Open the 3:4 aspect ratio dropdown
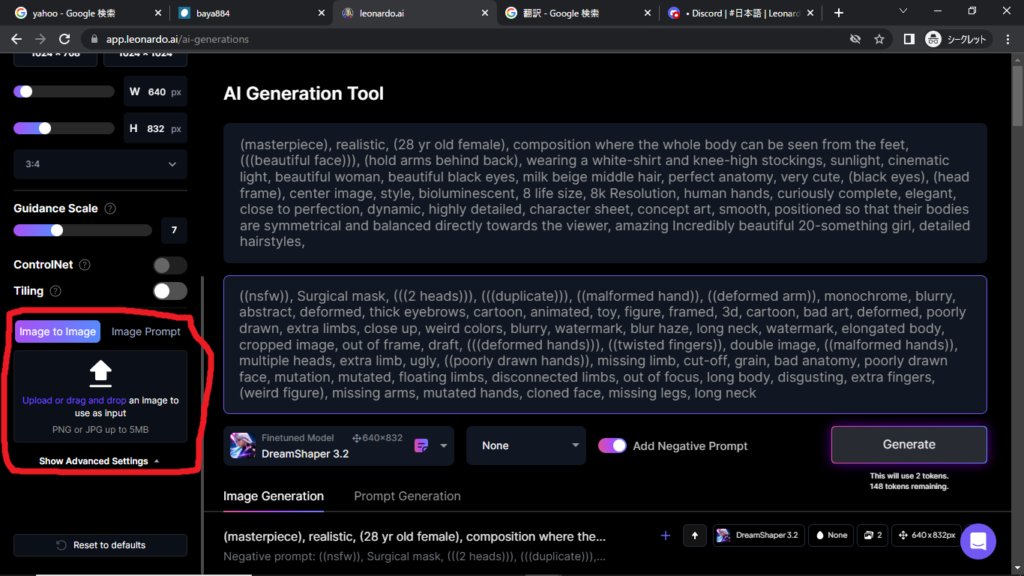The image size is (1024, 576). 100,164
